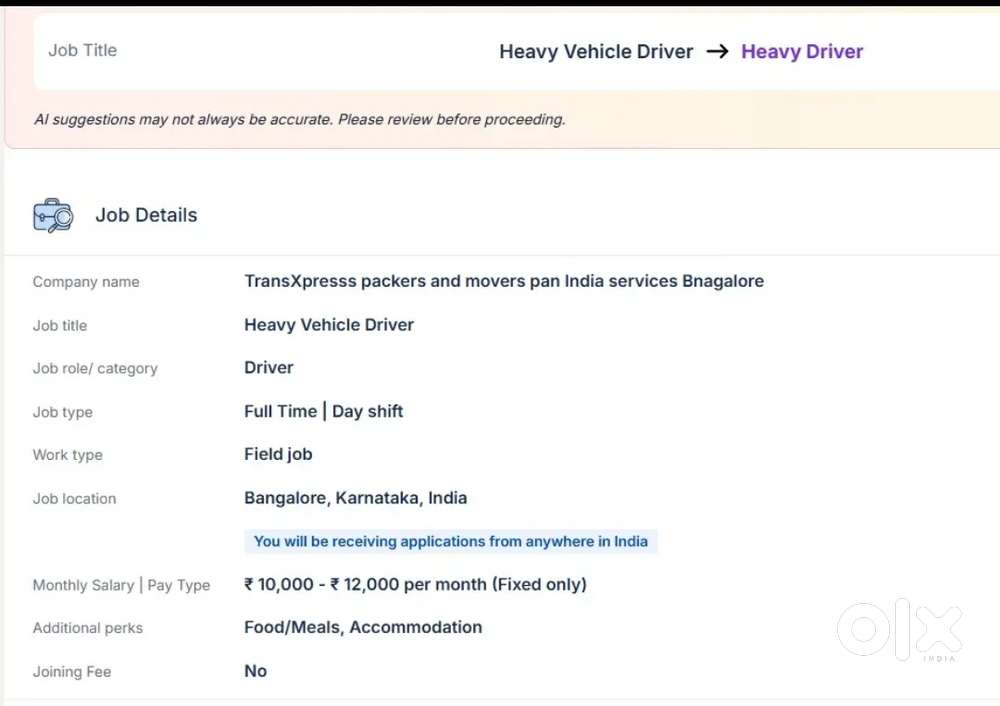Screen dimensions: 1000x706
Task: Click the Bangalore, Karnataka, India location
Action: click(x=355, y=498)
